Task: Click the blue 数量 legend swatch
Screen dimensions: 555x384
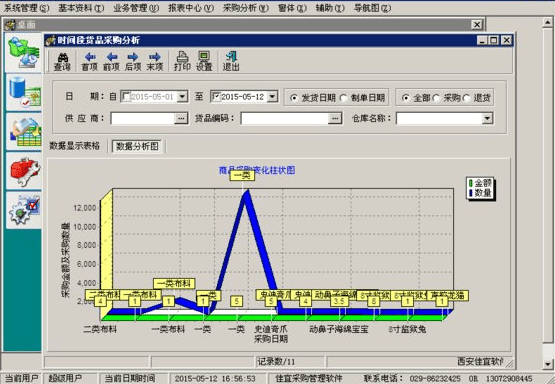Action: pyautogui.click(x=471, y=193)
